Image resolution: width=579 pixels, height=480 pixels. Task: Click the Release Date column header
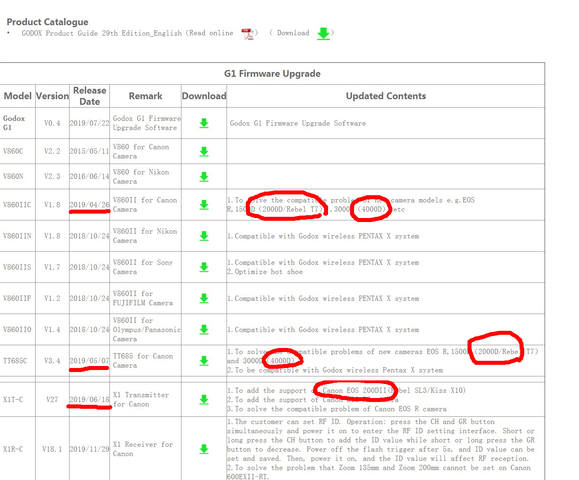(x=89, y=96)
